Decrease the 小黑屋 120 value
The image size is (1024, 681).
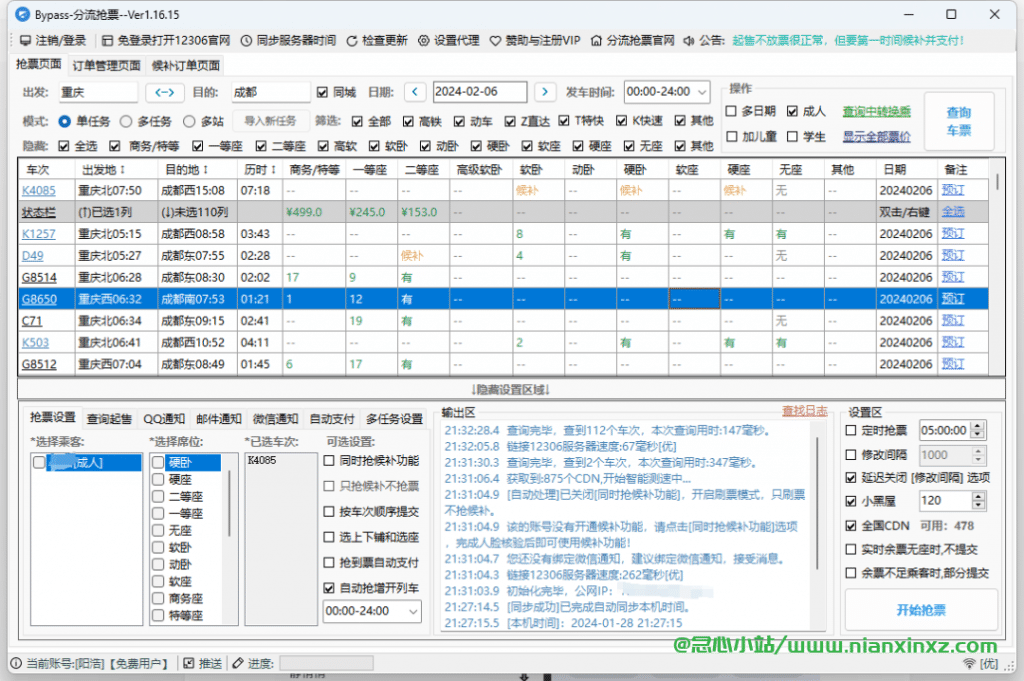coord(978,505)
